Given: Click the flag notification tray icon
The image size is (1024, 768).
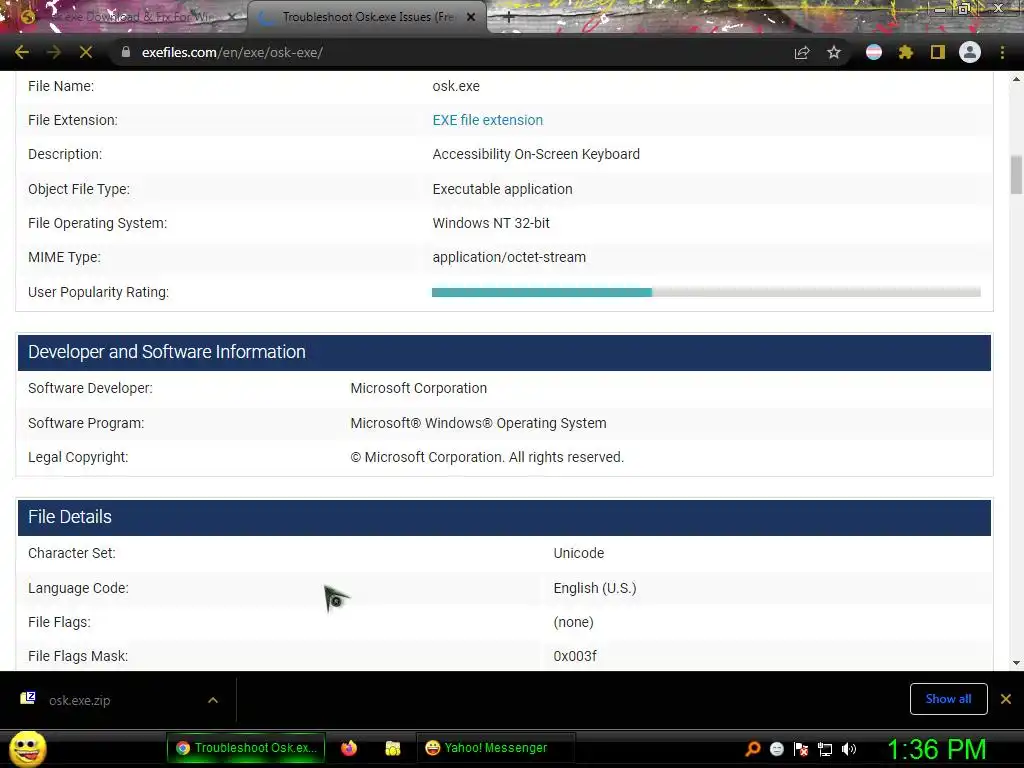Looking at the screenshot, I should click(x=801, y=749).
